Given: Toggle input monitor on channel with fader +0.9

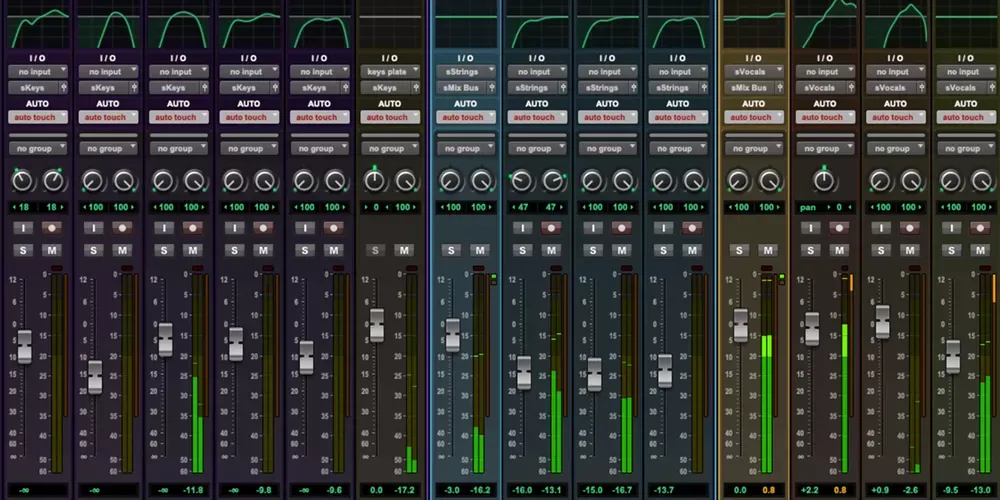Looking at the screenshot, I should pos(881,228).
